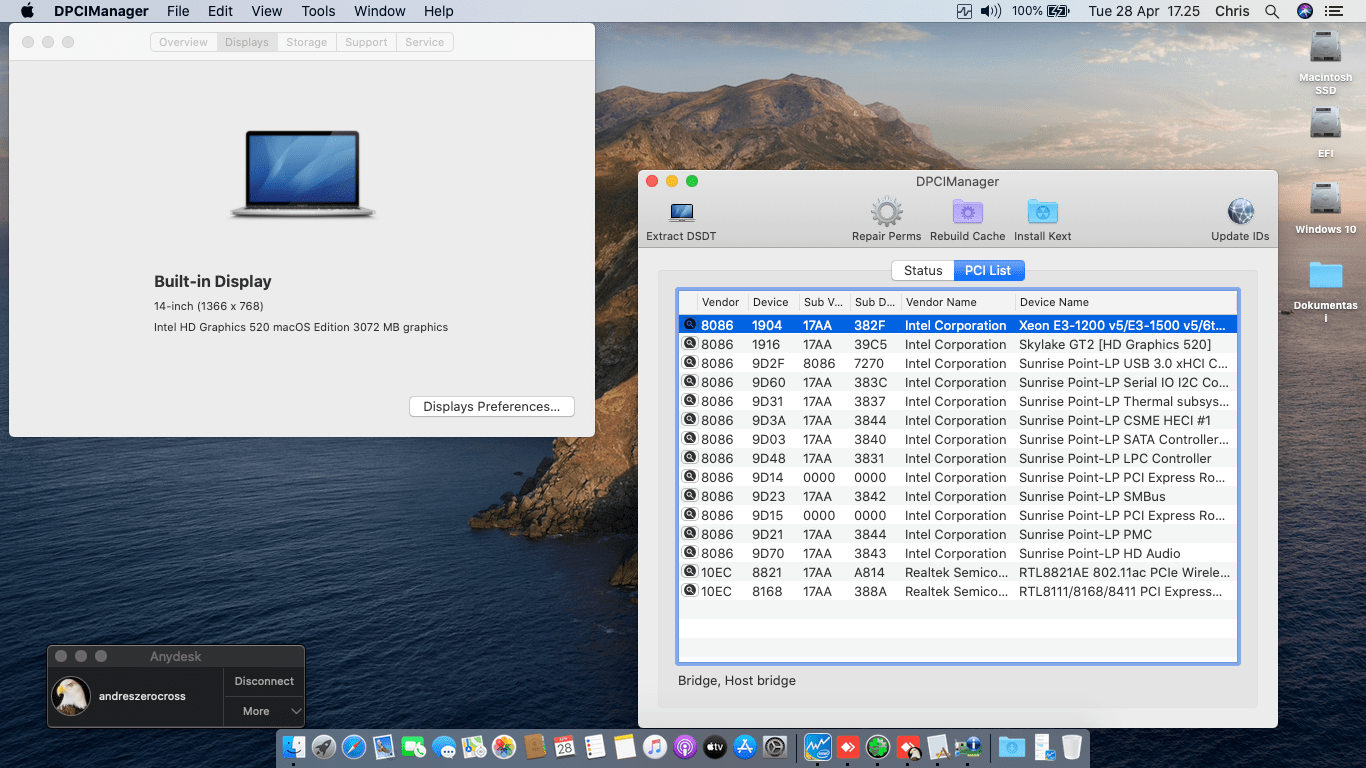
Task: Select the PCI List tab
Action: point(988,270)
